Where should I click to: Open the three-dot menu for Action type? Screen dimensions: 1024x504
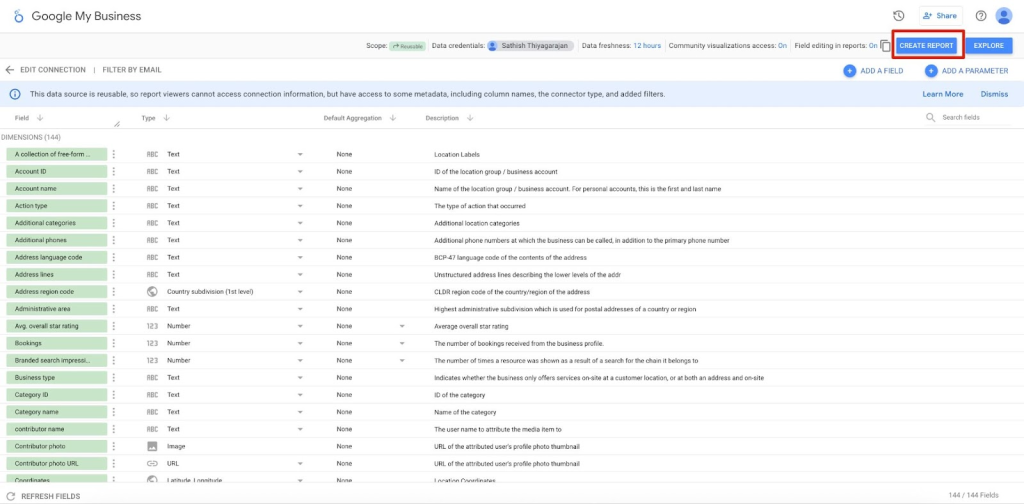click(114, 206)
